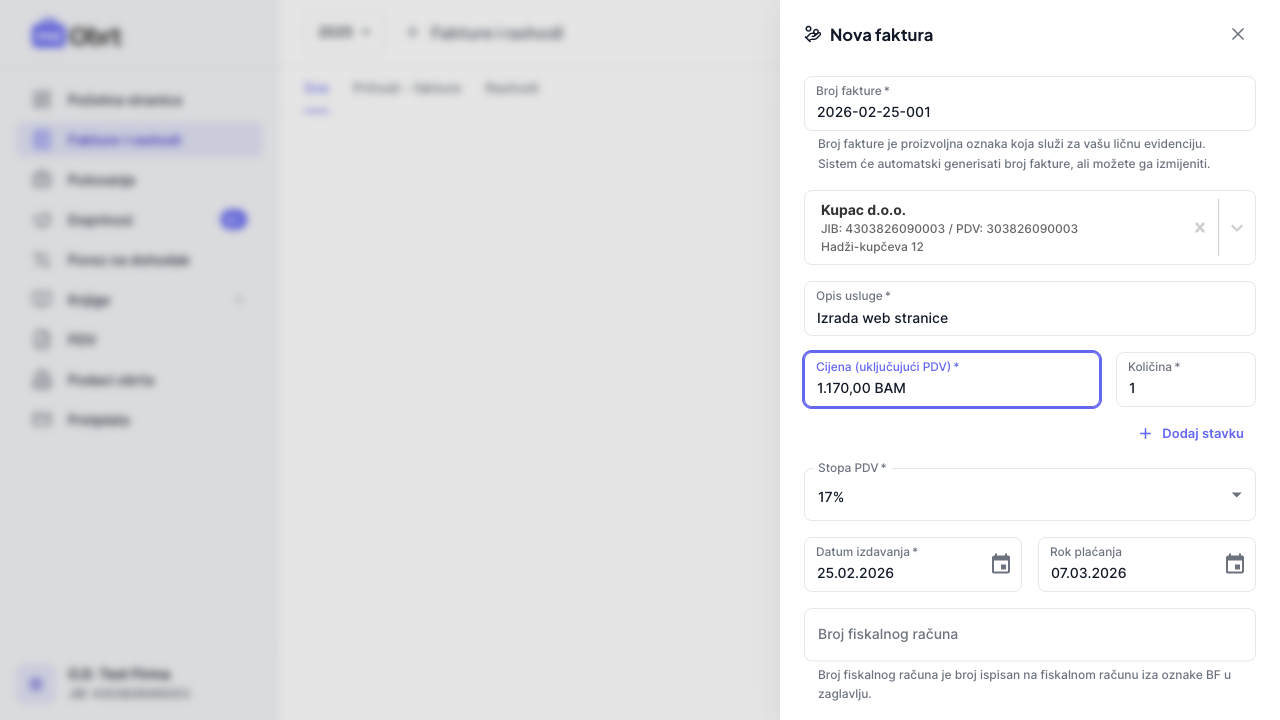Open the Rok plaćanja calendar picker

[x=1234, y=564]
